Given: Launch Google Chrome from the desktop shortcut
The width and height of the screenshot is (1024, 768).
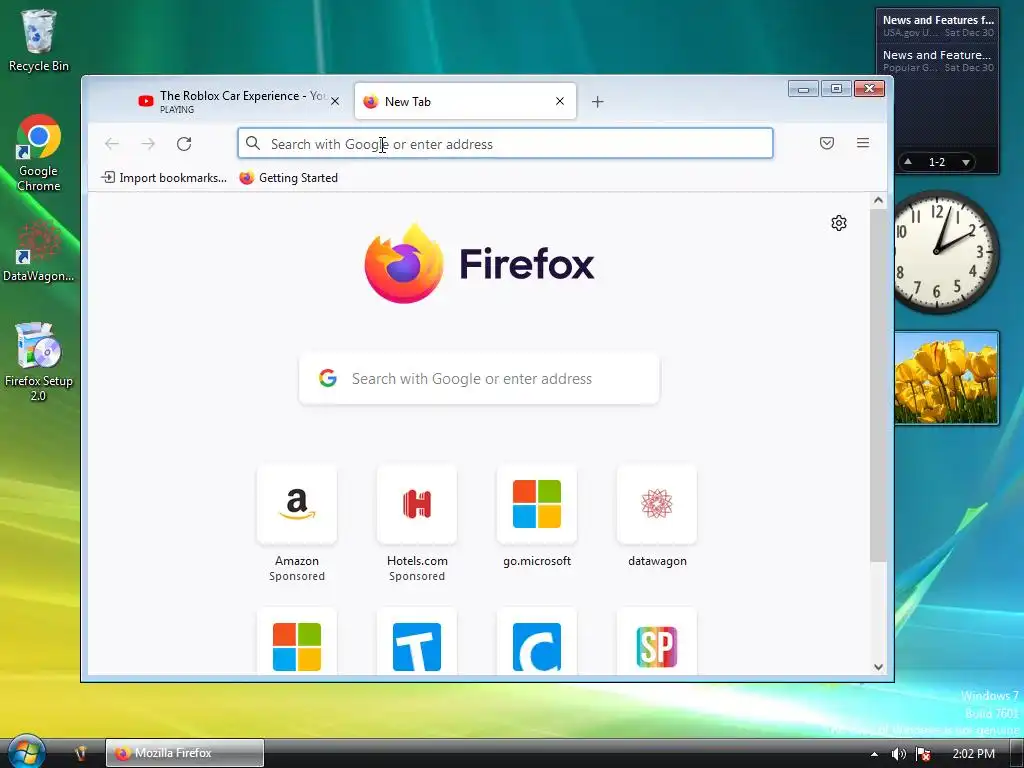Looking at the screenshot, I should (39, 153).
